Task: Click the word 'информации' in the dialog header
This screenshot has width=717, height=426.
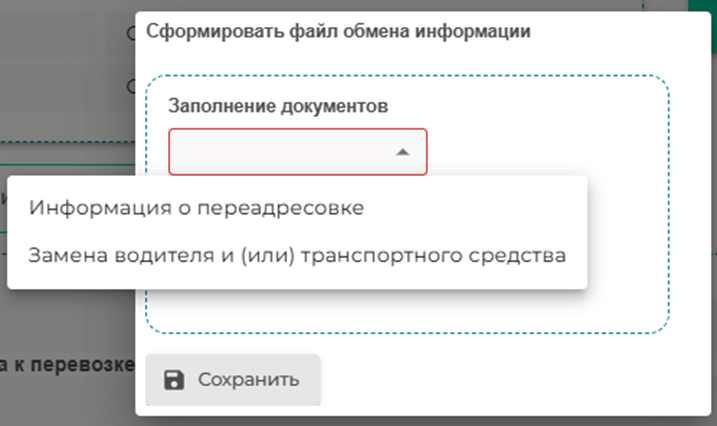Action: pyautogui.click(x=484, y=31)
